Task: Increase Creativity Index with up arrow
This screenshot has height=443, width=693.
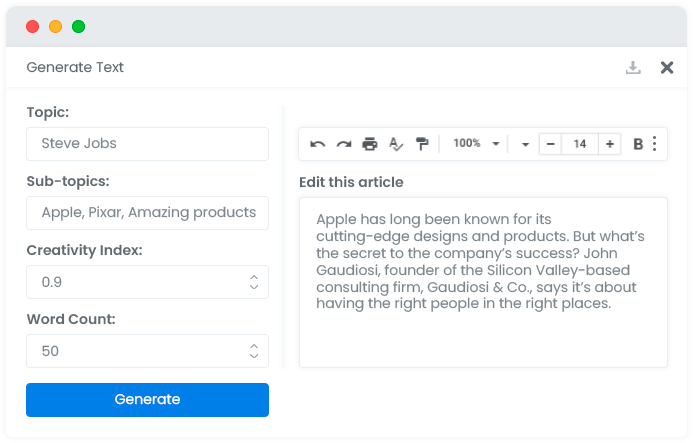Action: (254, 278)
